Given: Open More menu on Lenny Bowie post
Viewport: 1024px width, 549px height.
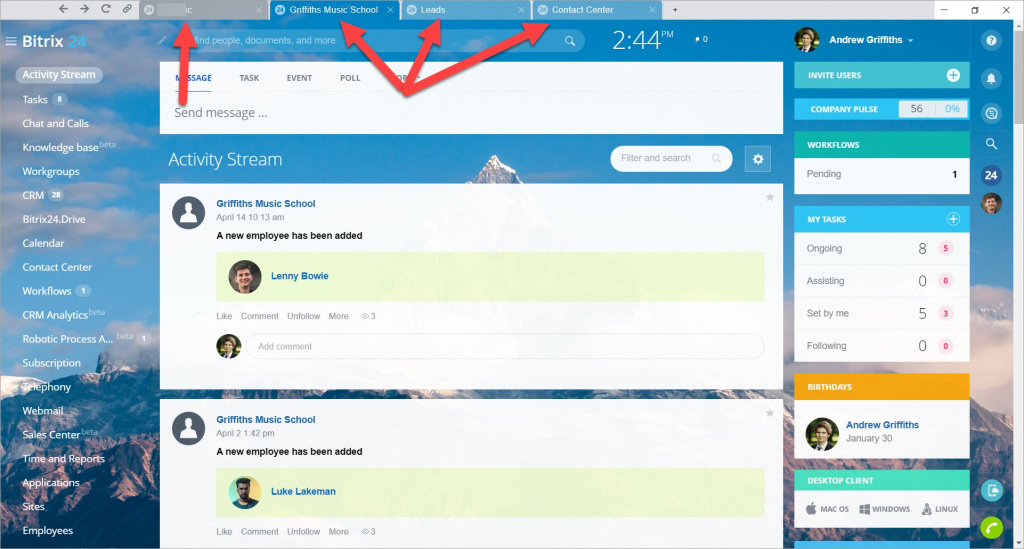Looking at the screenshot, I should click(x=338, y=316).
